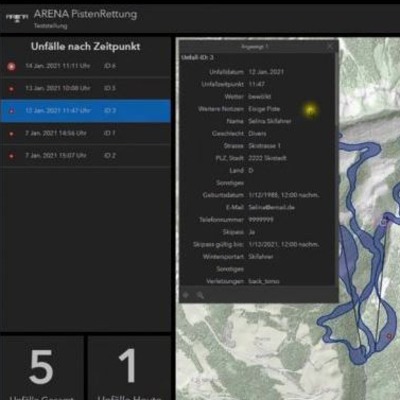This screenshot has height=400, width=400.
Task: Click the Telefonnummer value 9999999
Action: [261, 220]
